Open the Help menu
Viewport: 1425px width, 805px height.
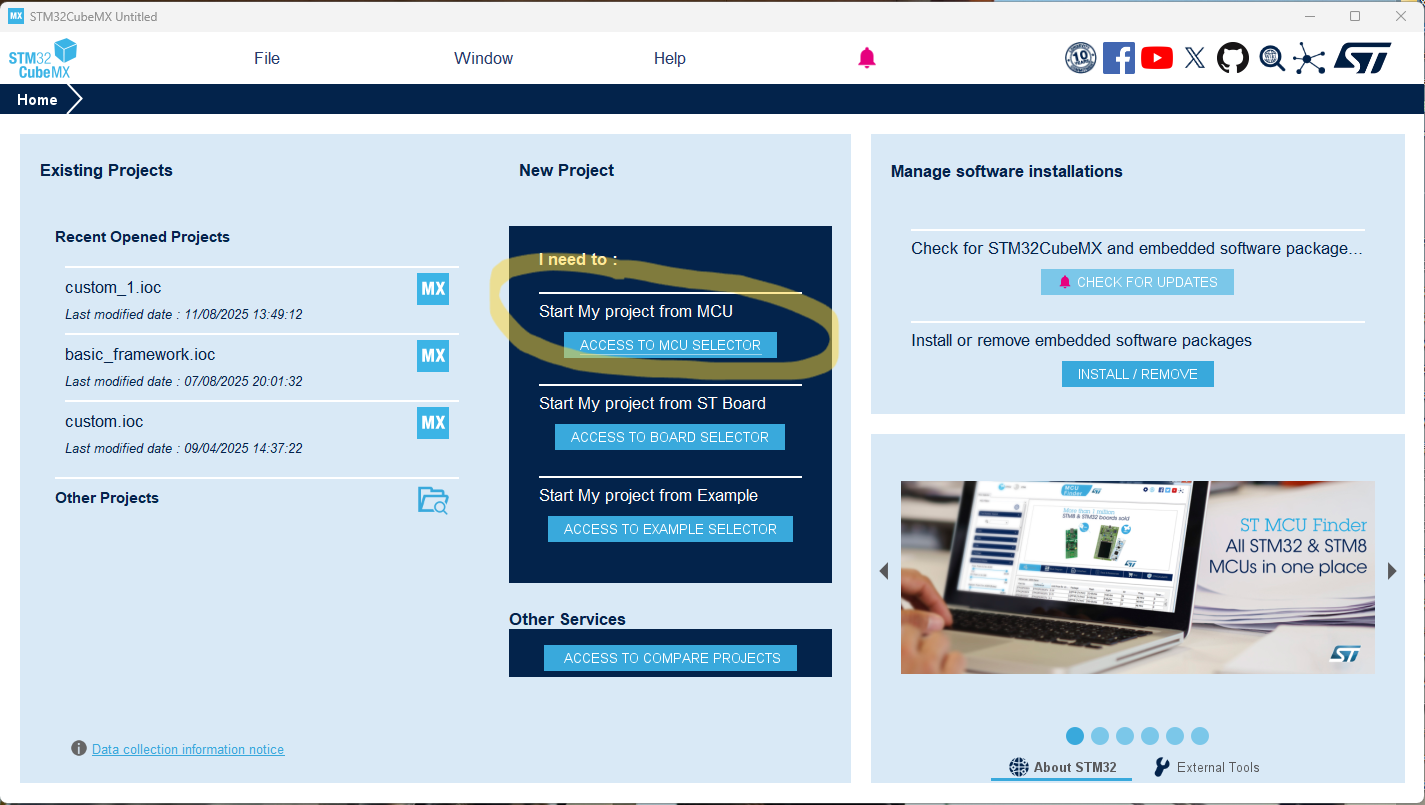(x=669, y=58)
